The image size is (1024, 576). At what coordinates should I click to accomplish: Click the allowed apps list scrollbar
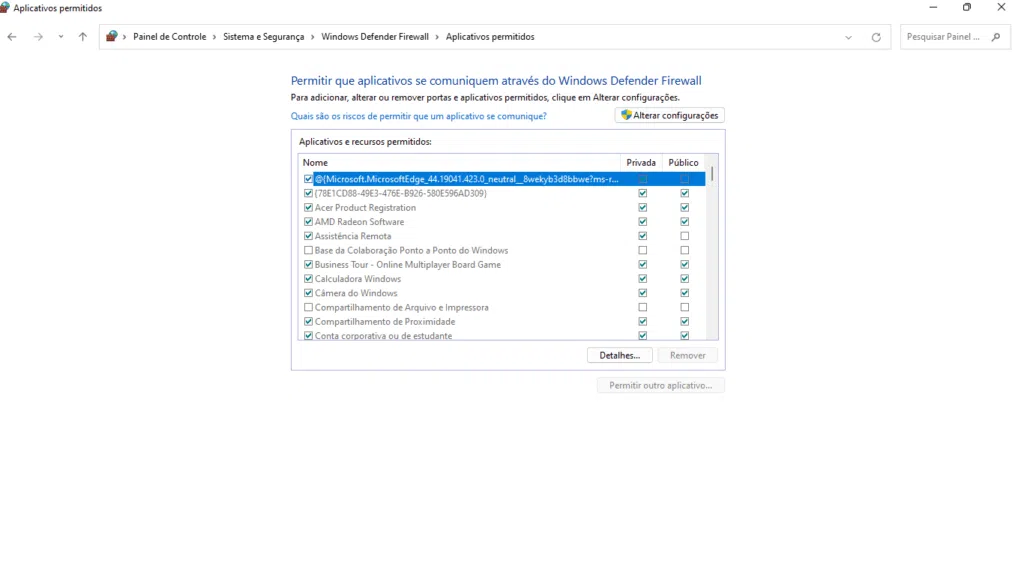point(711,250)
